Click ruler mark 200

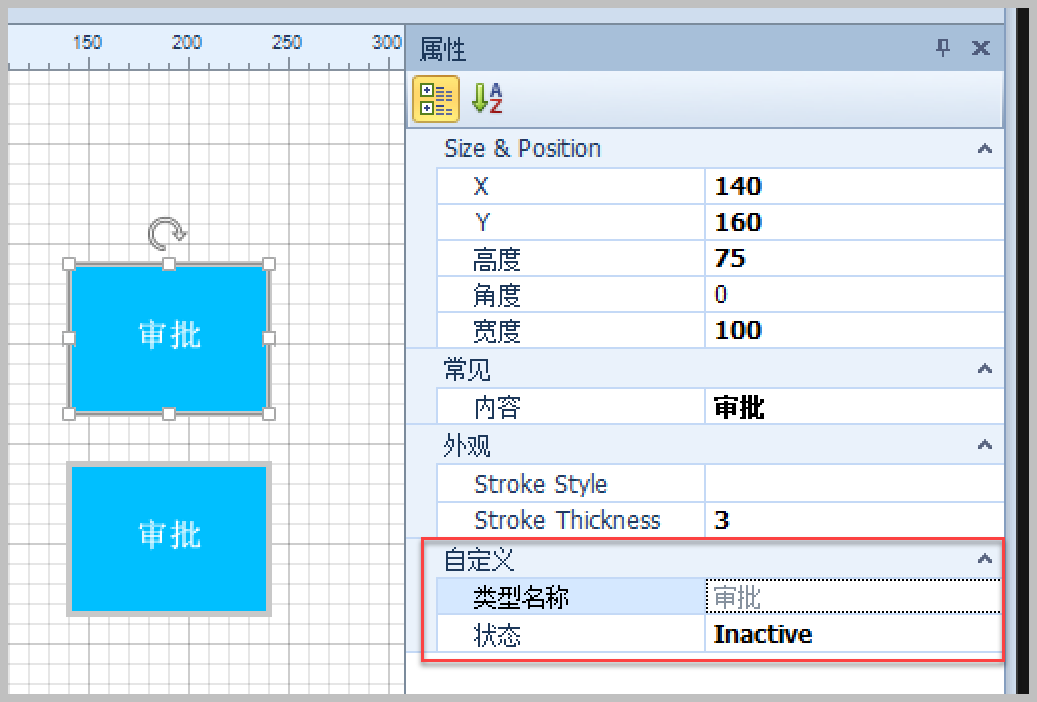(187, 42)
